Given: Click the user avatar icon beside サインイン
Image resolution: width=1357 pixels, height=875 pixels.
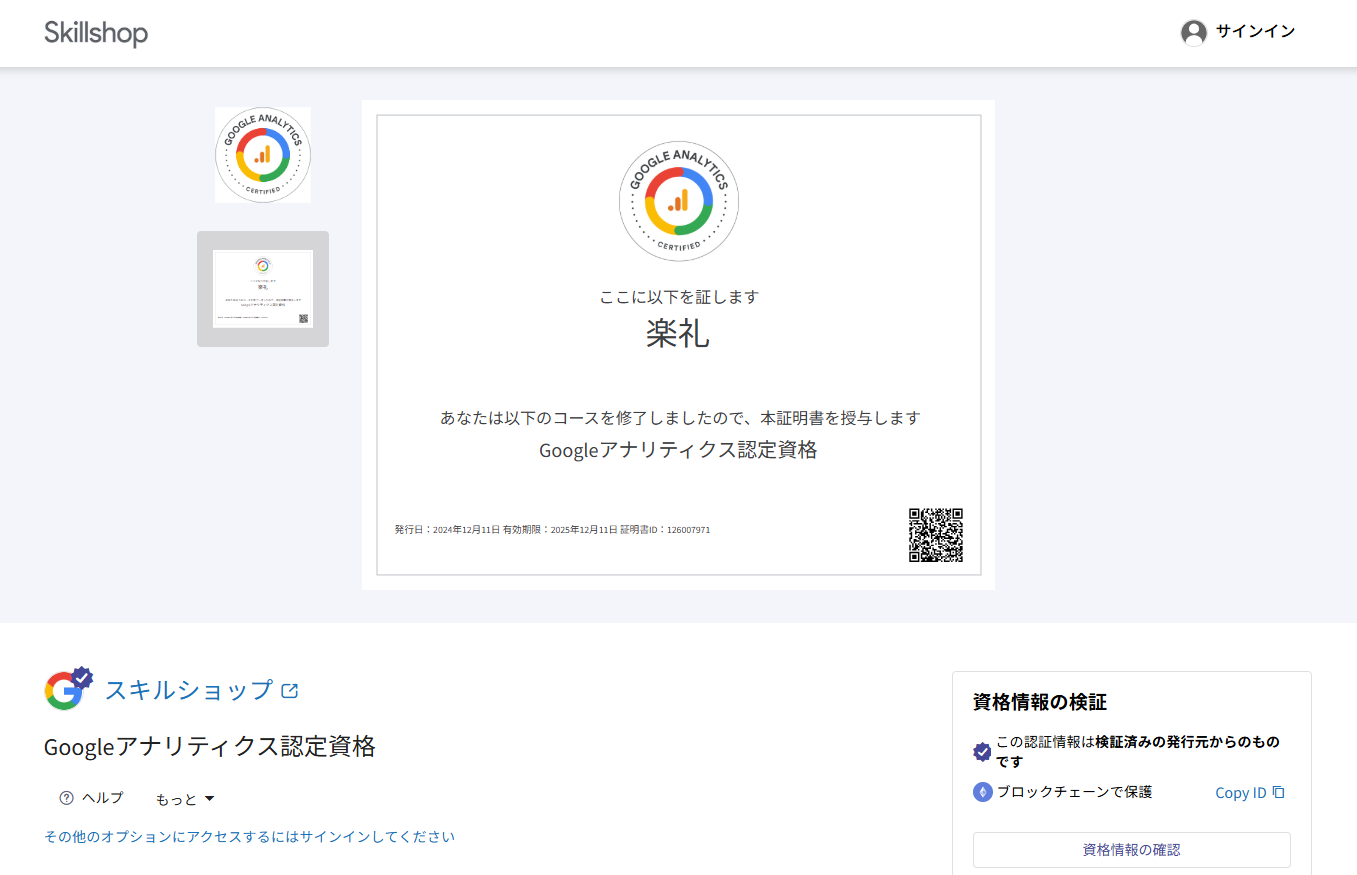Looking at the screenshot, I should pyautogui.click(x=1193, y=32).
